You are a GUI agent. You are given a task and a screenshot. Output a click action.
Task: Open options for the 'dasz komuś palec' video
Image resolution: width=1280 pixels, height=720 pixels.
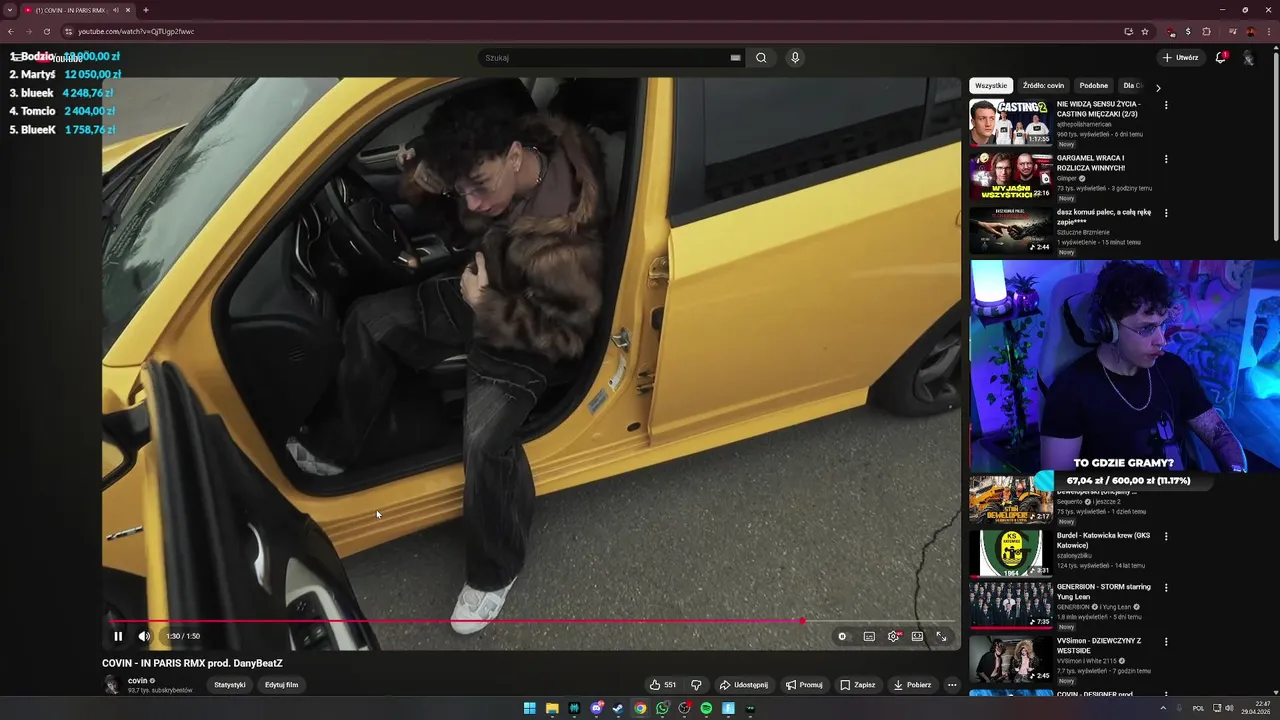1166,213
